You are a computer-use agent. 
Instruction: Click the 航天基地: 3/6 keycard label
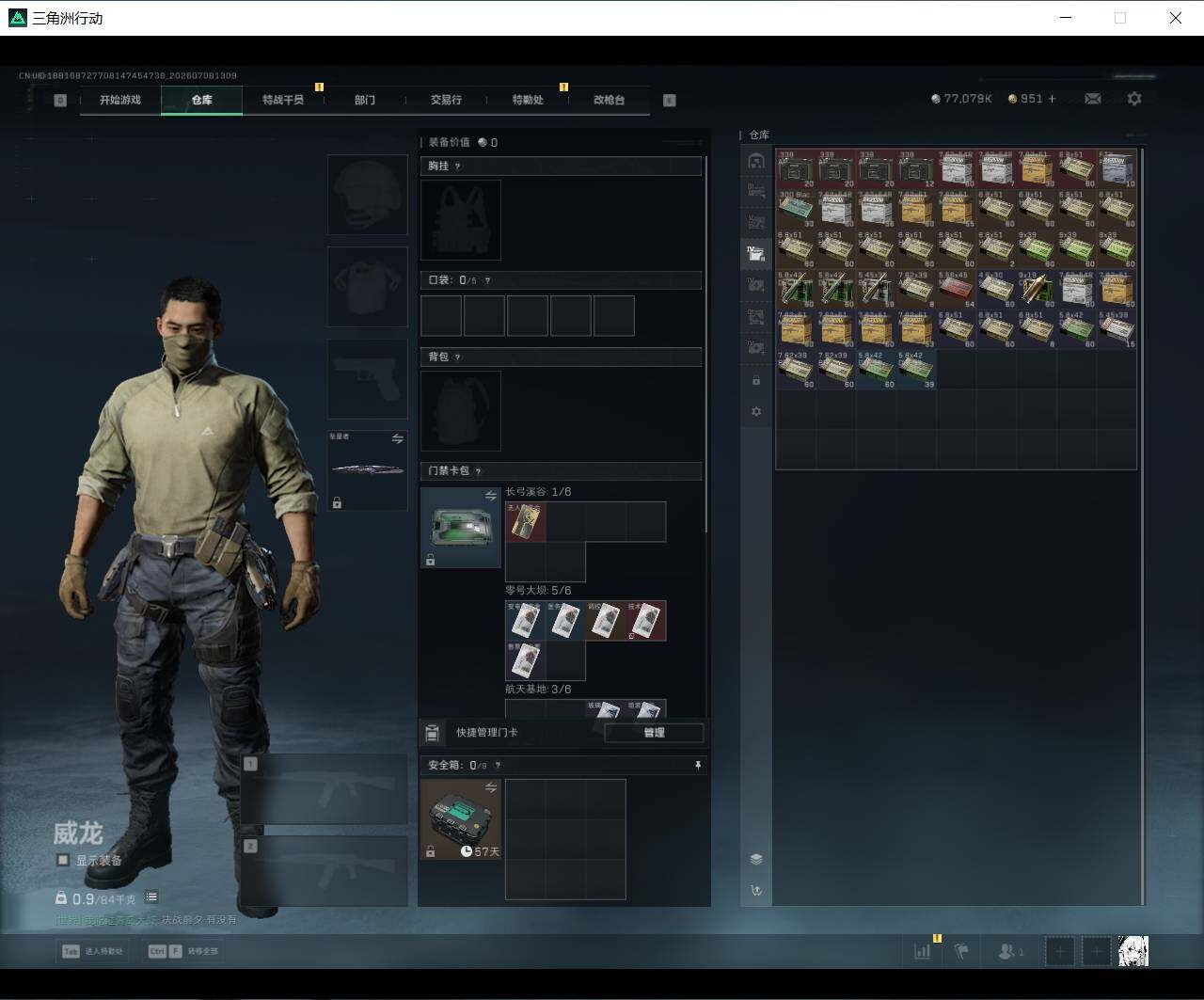tap(538, 690)
